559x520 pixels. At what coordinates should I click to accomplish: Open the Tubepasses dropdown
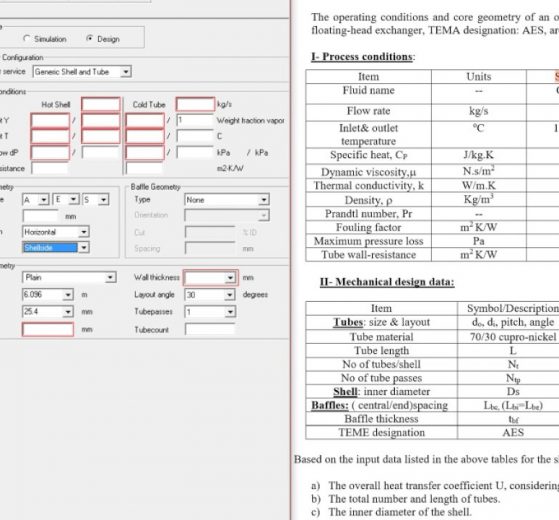coord(230,312)
